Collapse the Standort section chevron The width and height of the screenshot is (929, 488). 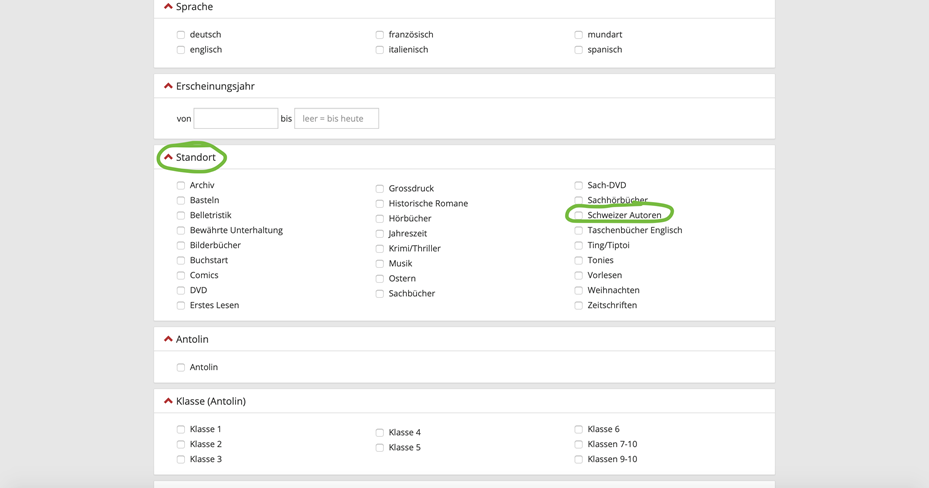click(x=168, y=157)
